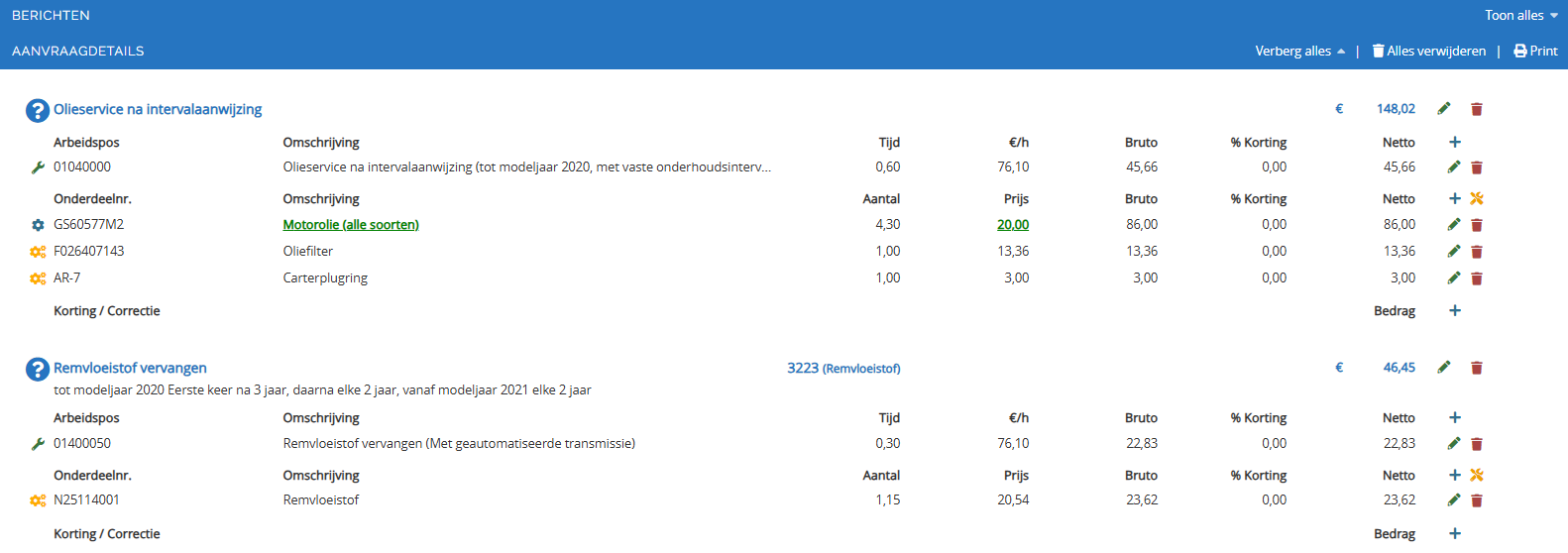1568x553 pixels.
Task: Open parts tools icon in Remvloeistof section
Action: pyautogui.click(x=1477, y=476)
